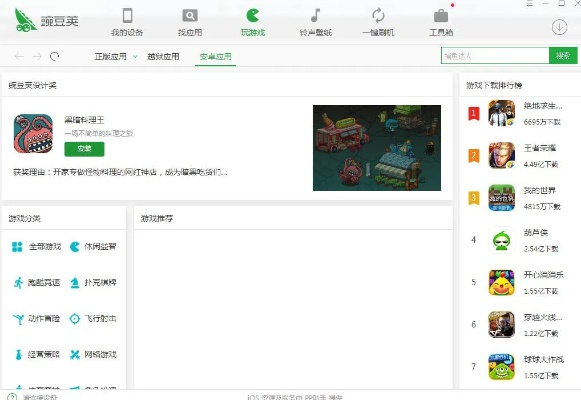Open 铃声壁纸 music note icon
Screen dimensions: 581x400
coord(315,16)
